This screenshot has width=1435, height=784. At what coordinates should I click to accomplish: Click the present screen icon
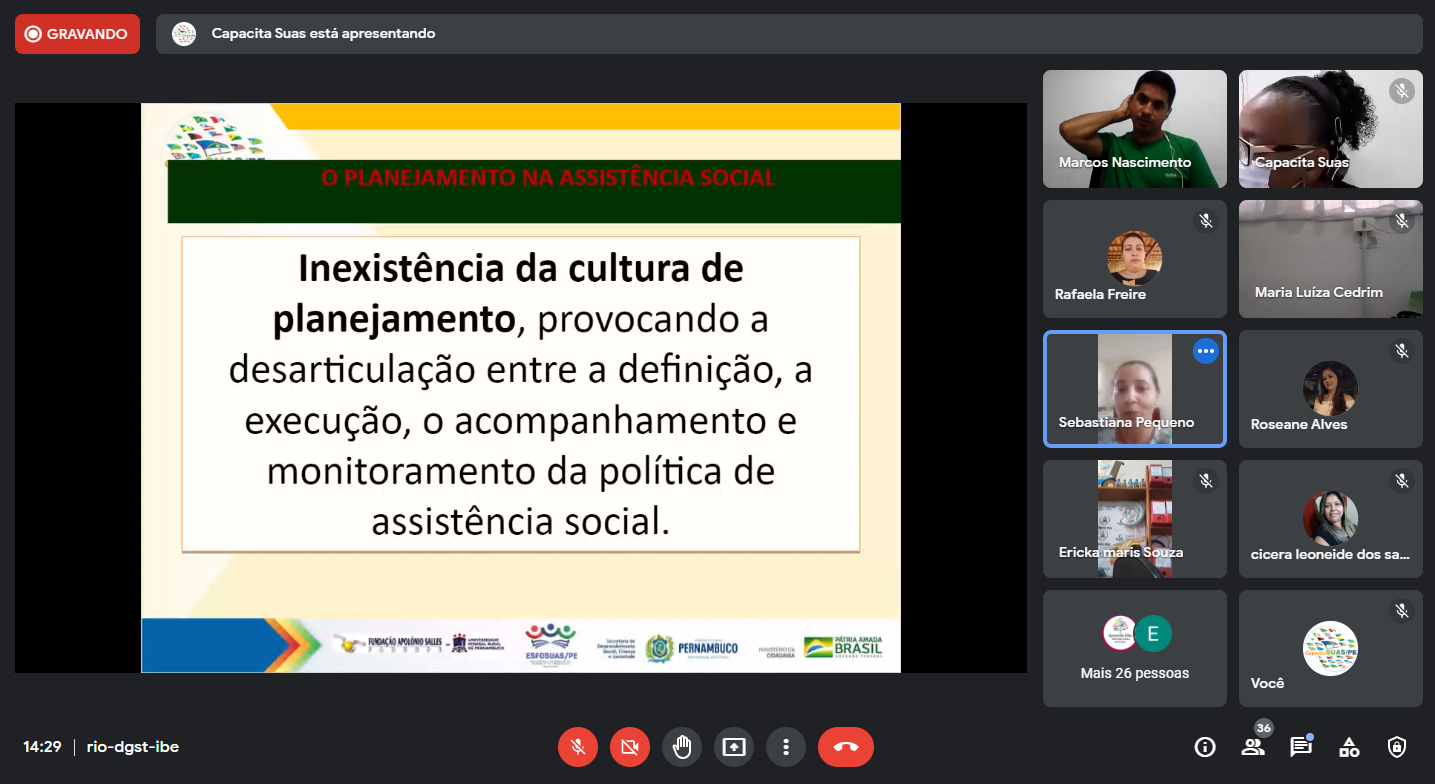pos(734,747)
